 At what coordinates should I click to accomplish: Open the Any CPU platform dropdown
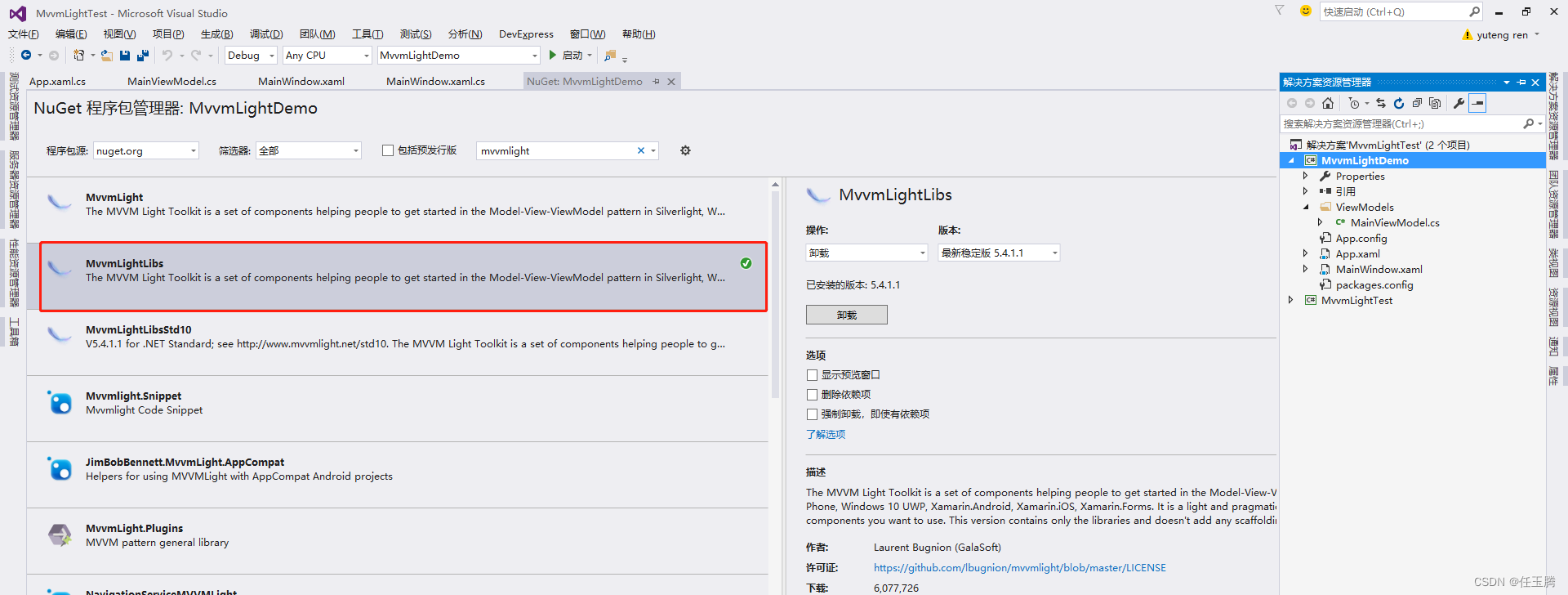pyautogui.click(x=327, y=55)
